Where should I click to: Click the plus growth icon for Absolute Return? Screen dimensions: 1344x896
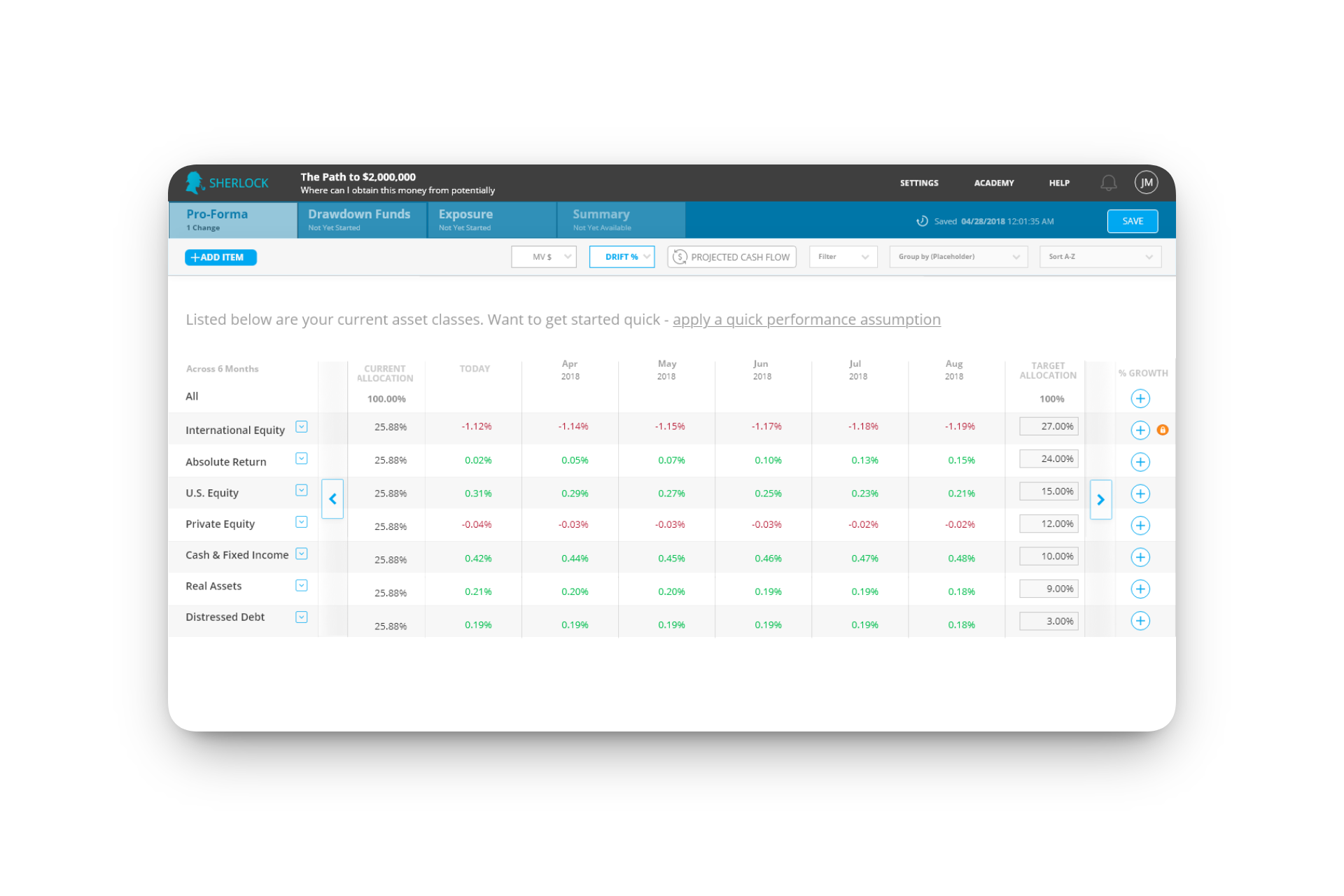(1140, 462)
